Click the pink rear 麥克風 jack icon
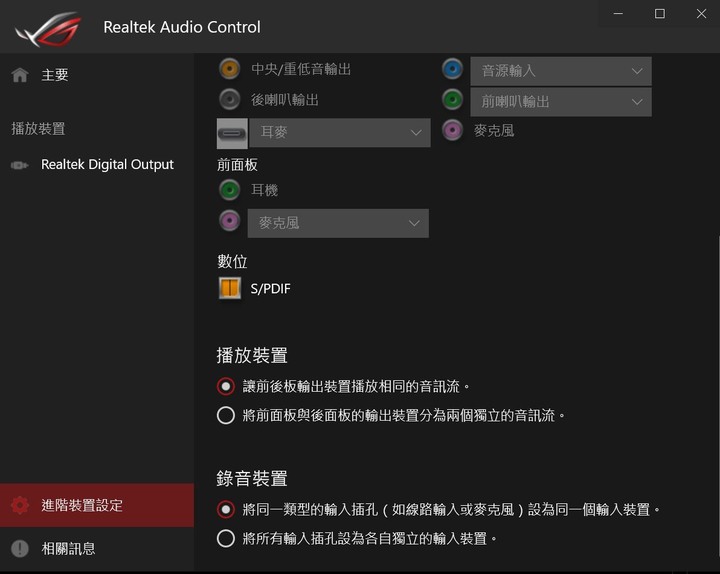The height and width of the screenshot is (574, 720). (x=452, y=130)
